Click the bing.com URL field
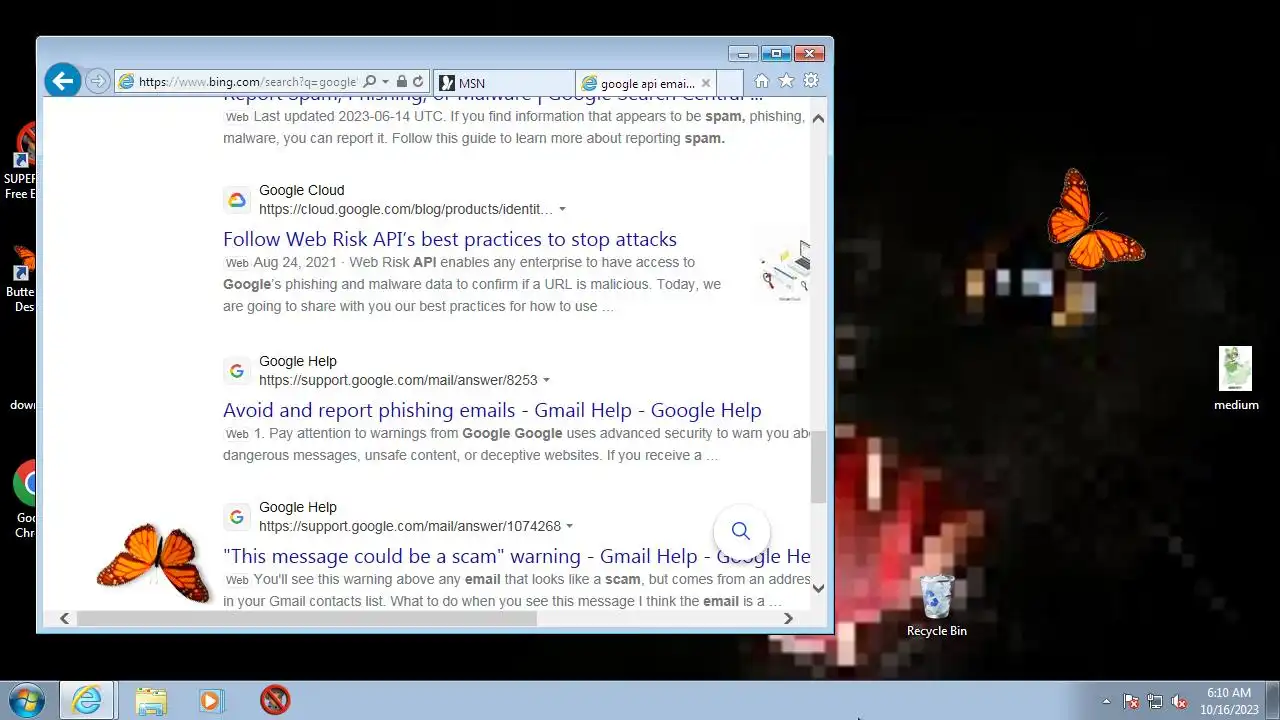1280x720 pixels. click(247, 82)
